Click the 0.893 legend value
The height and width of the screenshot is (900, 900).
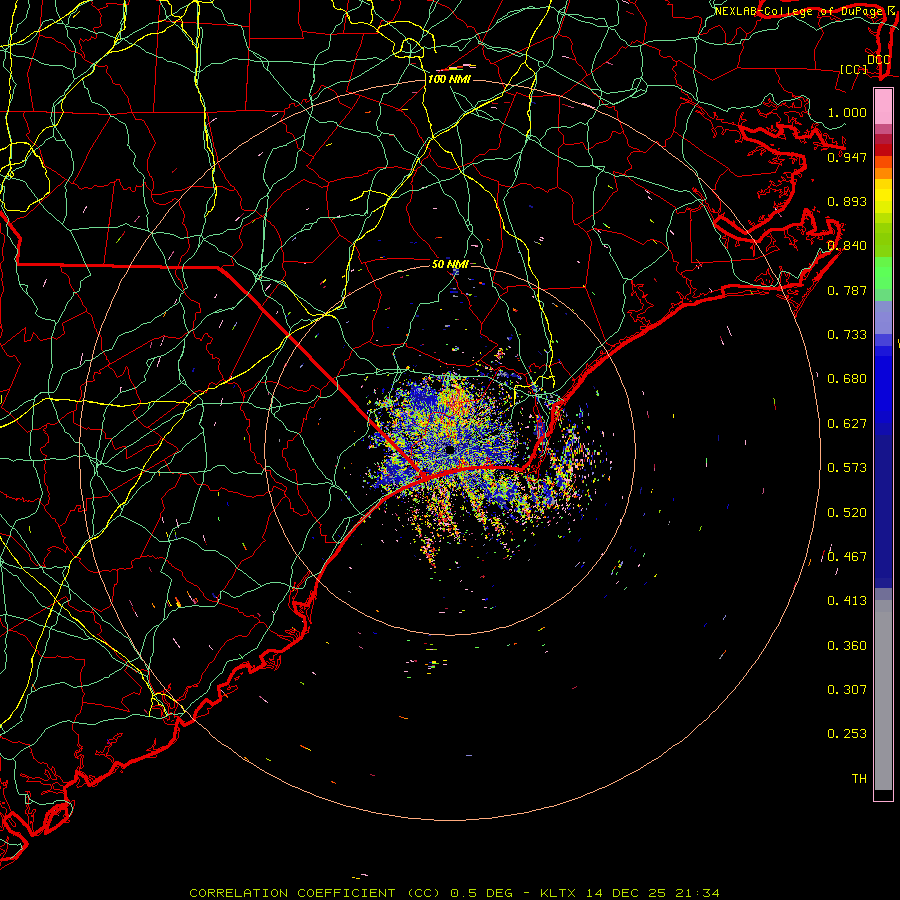click(847, 201)
